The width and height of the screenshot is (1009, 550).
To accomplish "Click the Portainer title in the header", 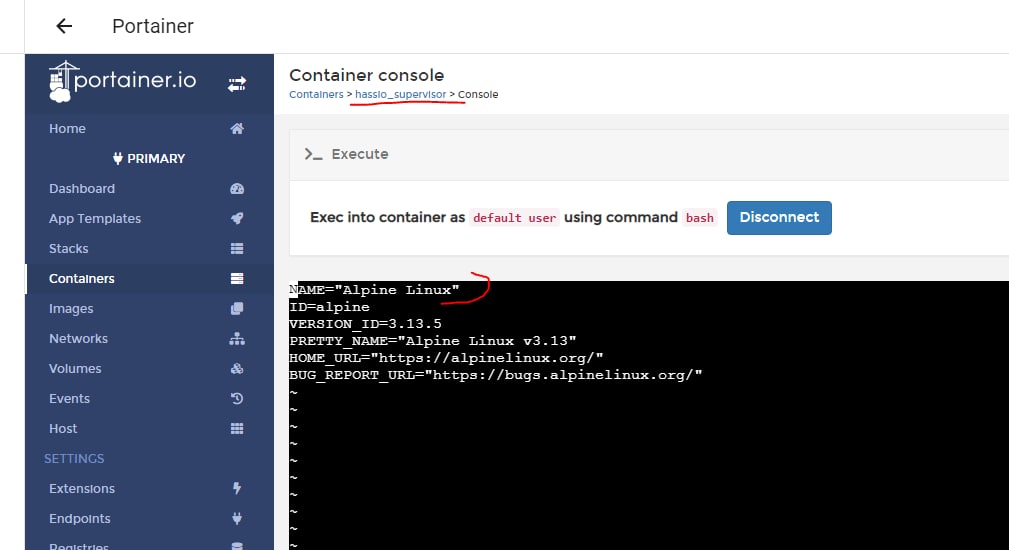I will [x=153, y=26].
